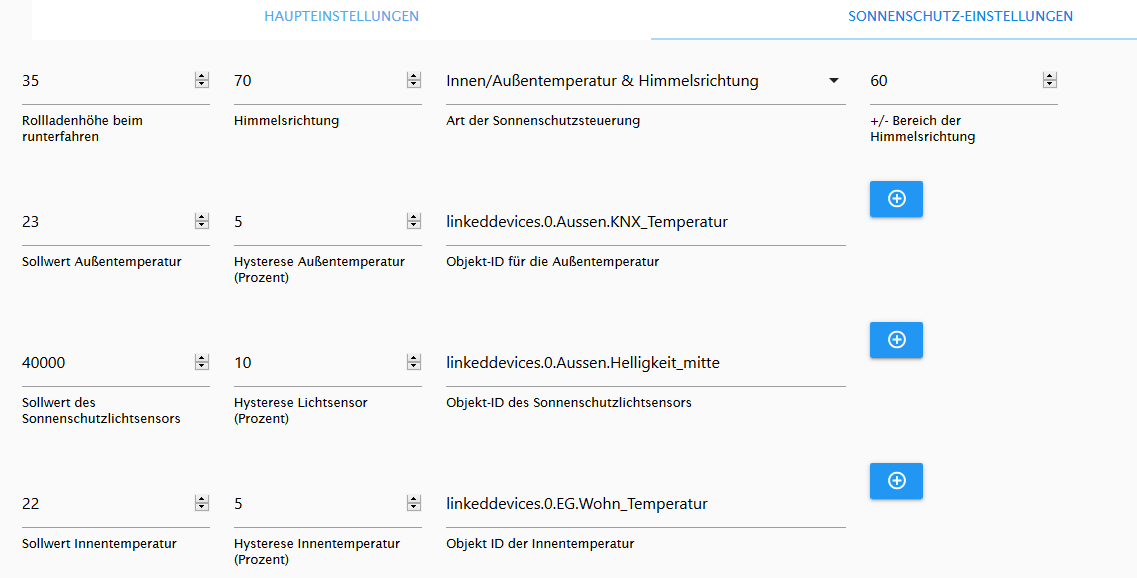The image size is (1137, 578).
Task: Click Objekt-ID des Sonnenschutzlichtsensors field
Action: tap(645, 363)
